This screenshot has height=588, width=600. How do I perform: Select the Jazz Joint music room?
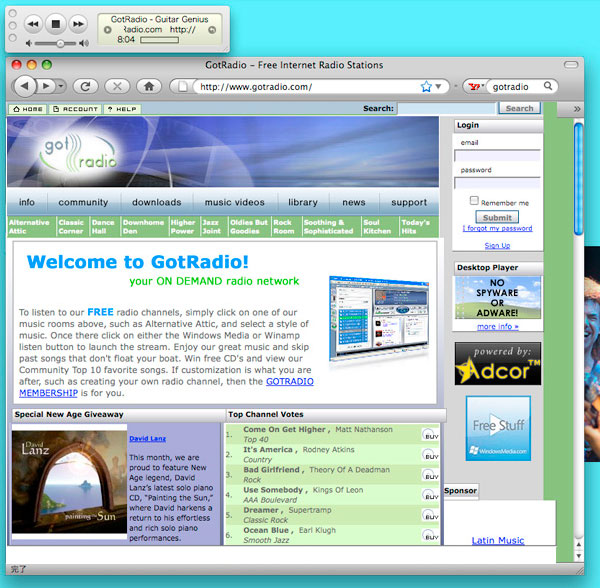(212, 226)
